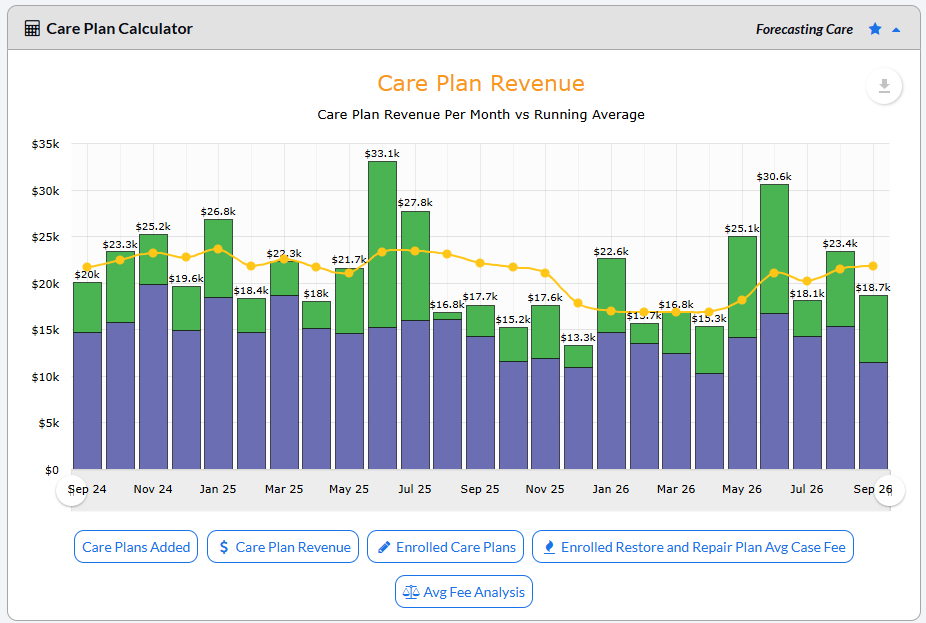The height and width of the screenshot is (623, 926).
Task: Open Enrolled Restore and Repair Plan Avg Case Fee
Action: click(693, 547)
